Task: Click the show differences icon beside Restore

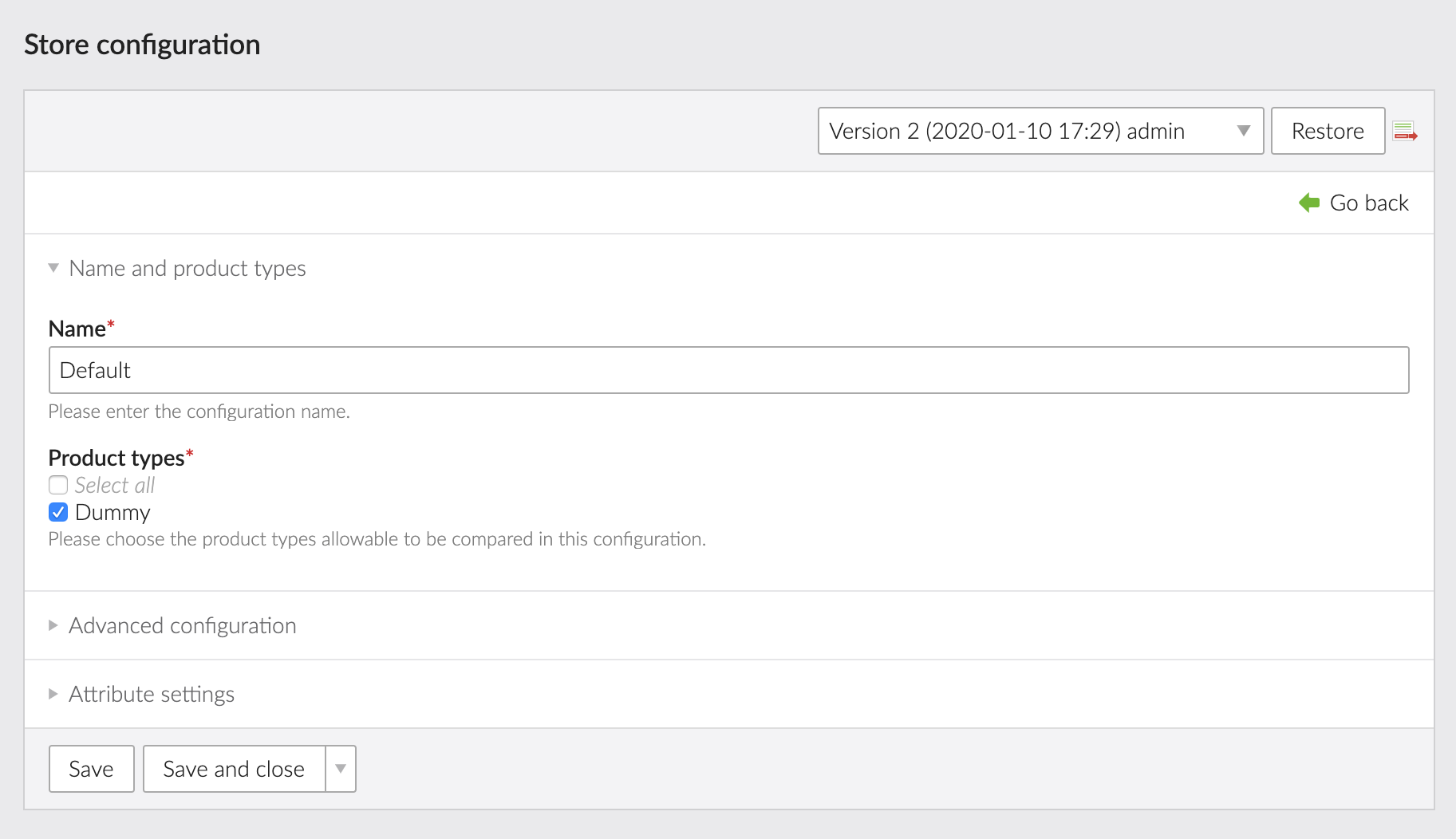Action: click(1404, 132)
